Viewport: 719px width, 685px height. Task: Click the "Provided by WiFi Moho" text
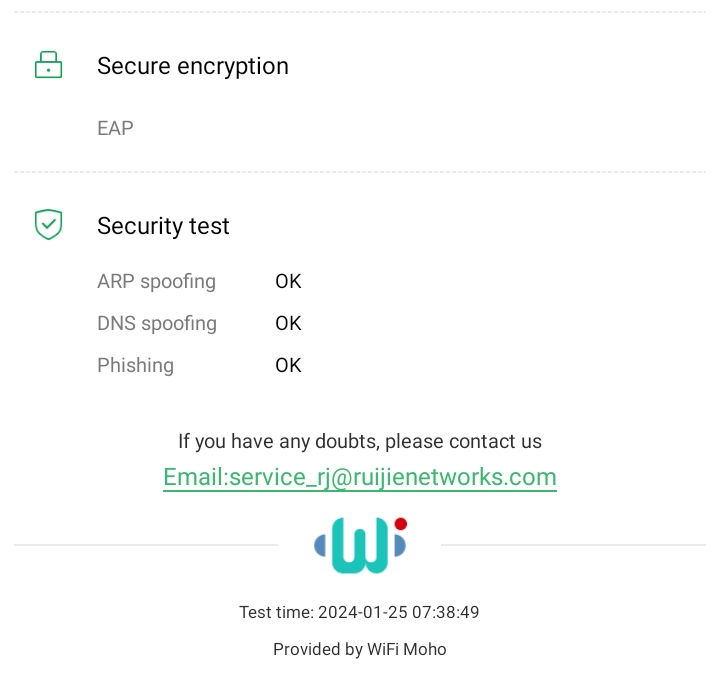point(360,649)
